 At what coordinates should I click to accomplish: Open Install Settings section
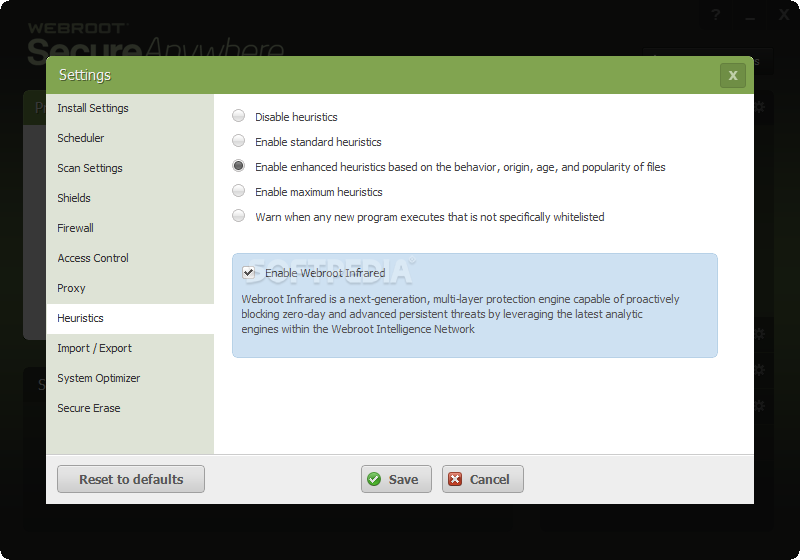coord(130,108)
